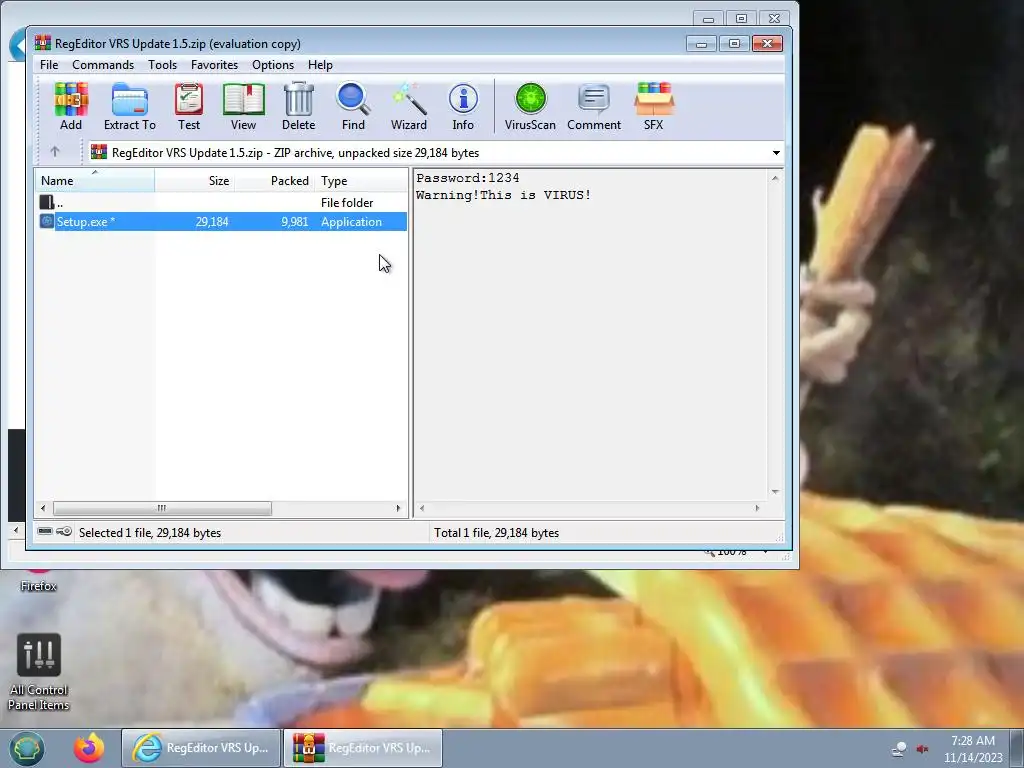The height and width of the screenshot is (768, 1024).
Task: Click the WinRAR taskbar button
Action: pos(363,748)
